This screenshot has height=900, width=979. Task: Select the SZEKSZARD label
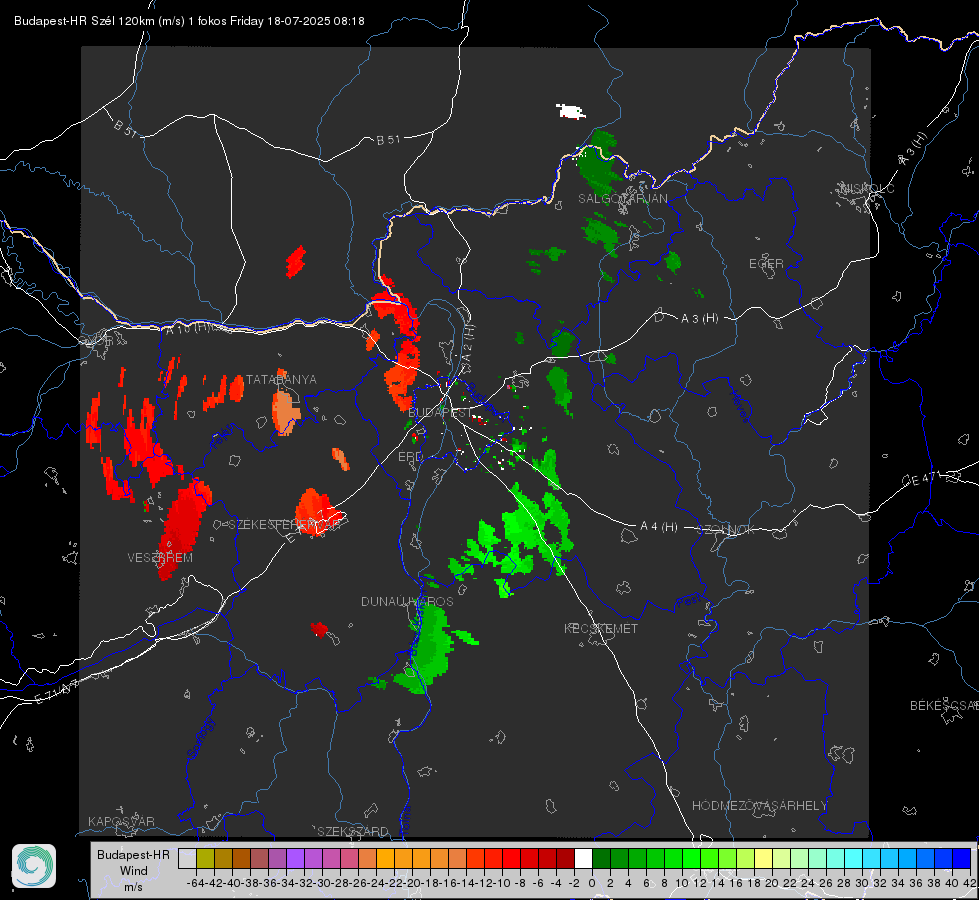coord(353,831)
